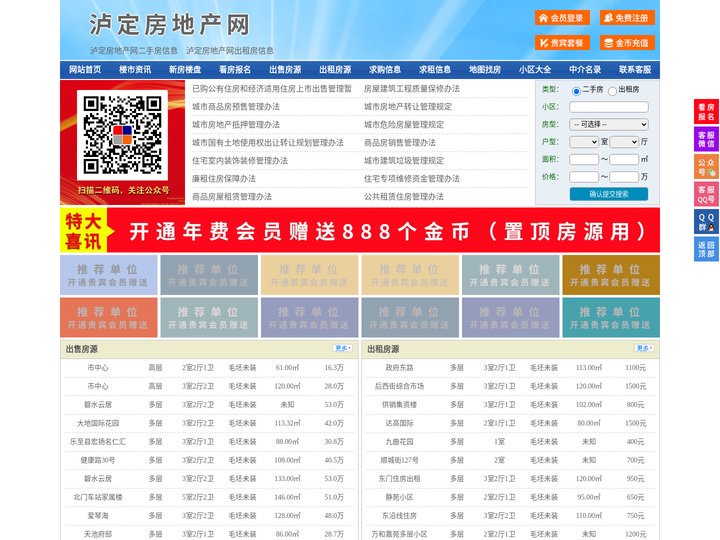The image size is (720, 540).
Task: Open the 求购信息 navigation item
Action: pos(385,70)
